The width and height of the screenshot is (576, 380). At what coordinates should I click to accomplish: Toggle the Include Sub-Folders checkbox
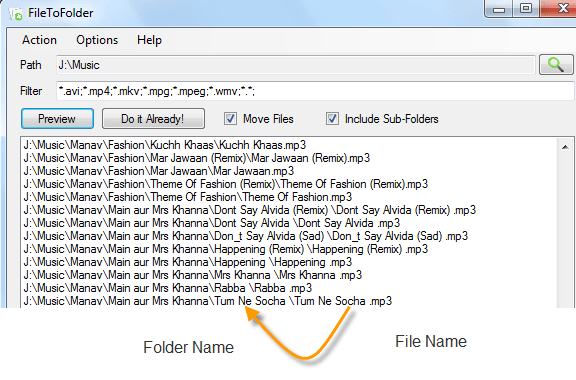pyautogui.click(x=332, y=119)
